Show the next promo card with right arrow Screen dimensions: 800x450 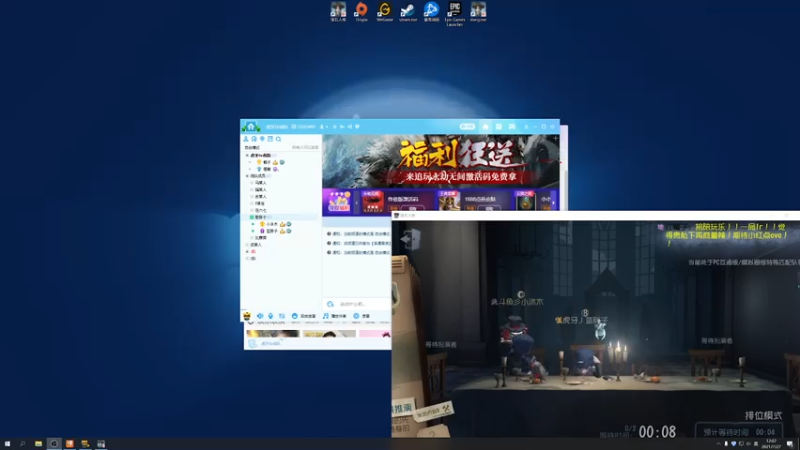coord(554,203)
